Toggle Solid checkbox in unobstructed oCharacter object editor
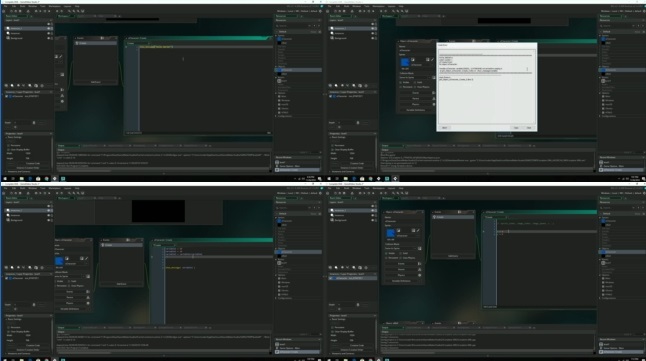 [401, 253]
